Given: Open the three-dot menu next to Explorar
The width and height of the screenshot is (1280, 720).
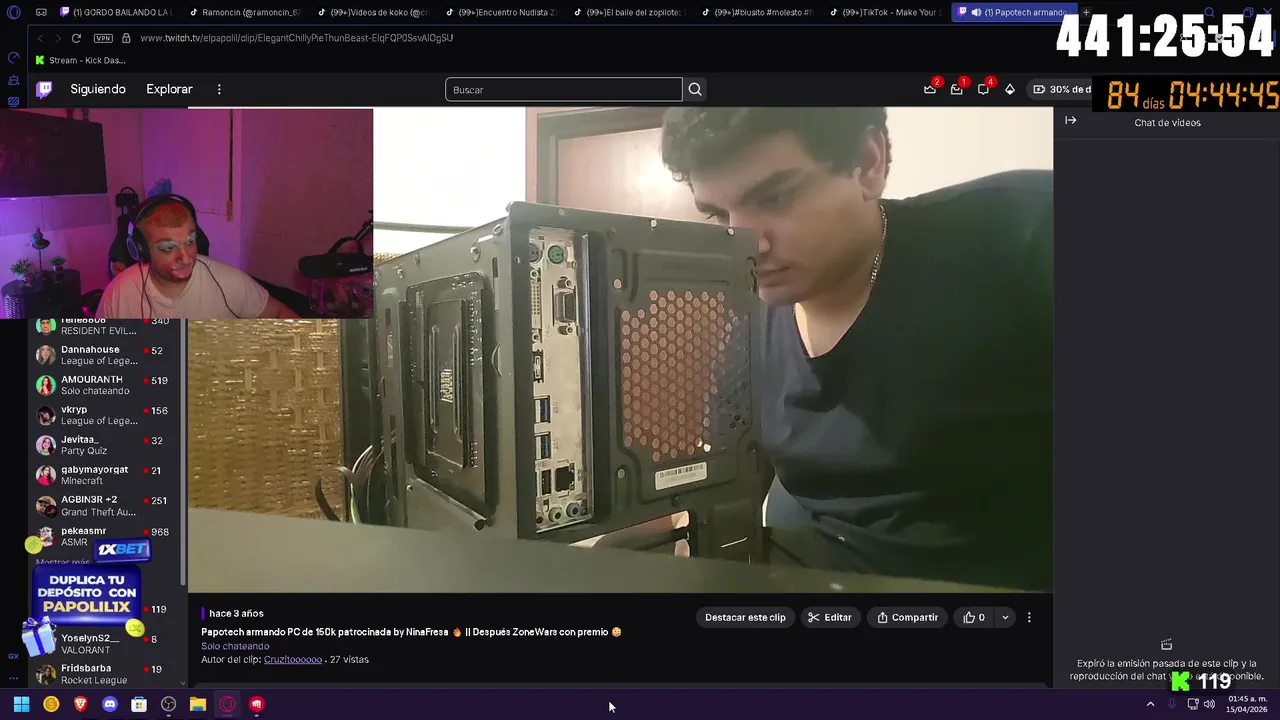Looking at the screenshot, I should pos(219,89).
